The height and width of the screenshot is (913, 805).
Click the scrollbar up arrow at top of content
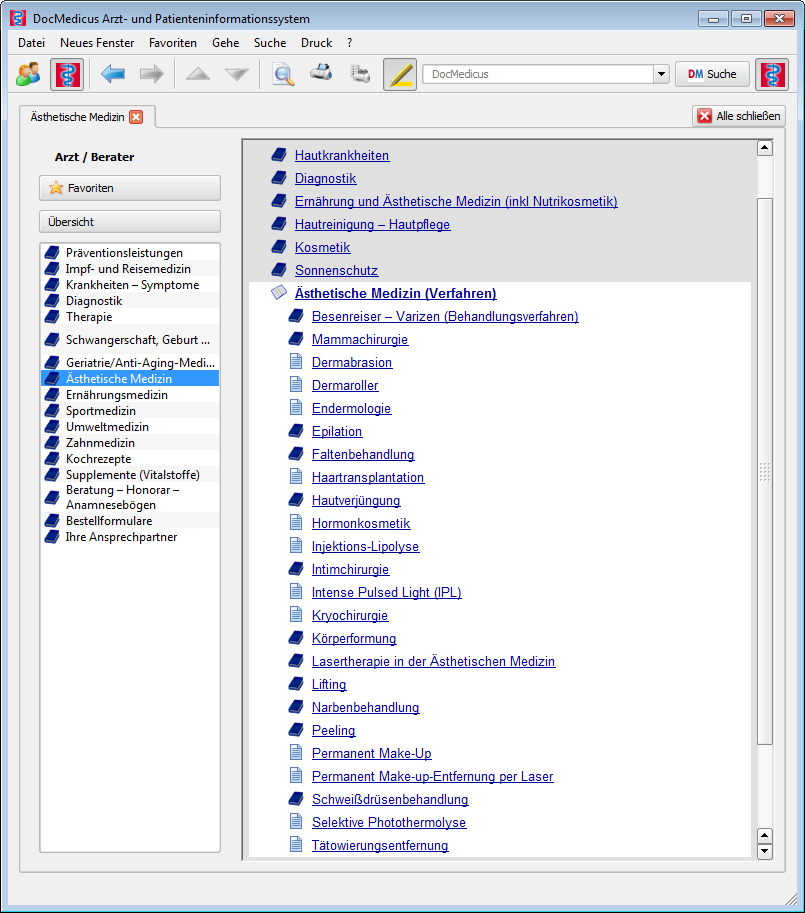(x=765, y=148)
